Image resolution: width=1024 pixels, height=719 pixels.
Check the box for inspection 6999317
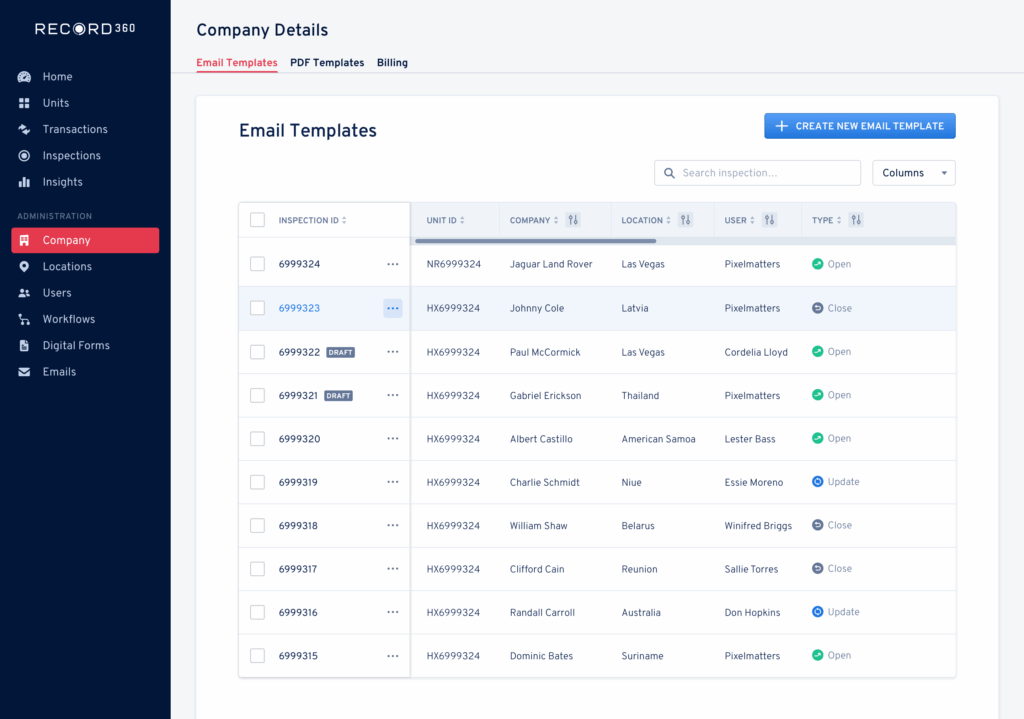(x=257, y=569)
